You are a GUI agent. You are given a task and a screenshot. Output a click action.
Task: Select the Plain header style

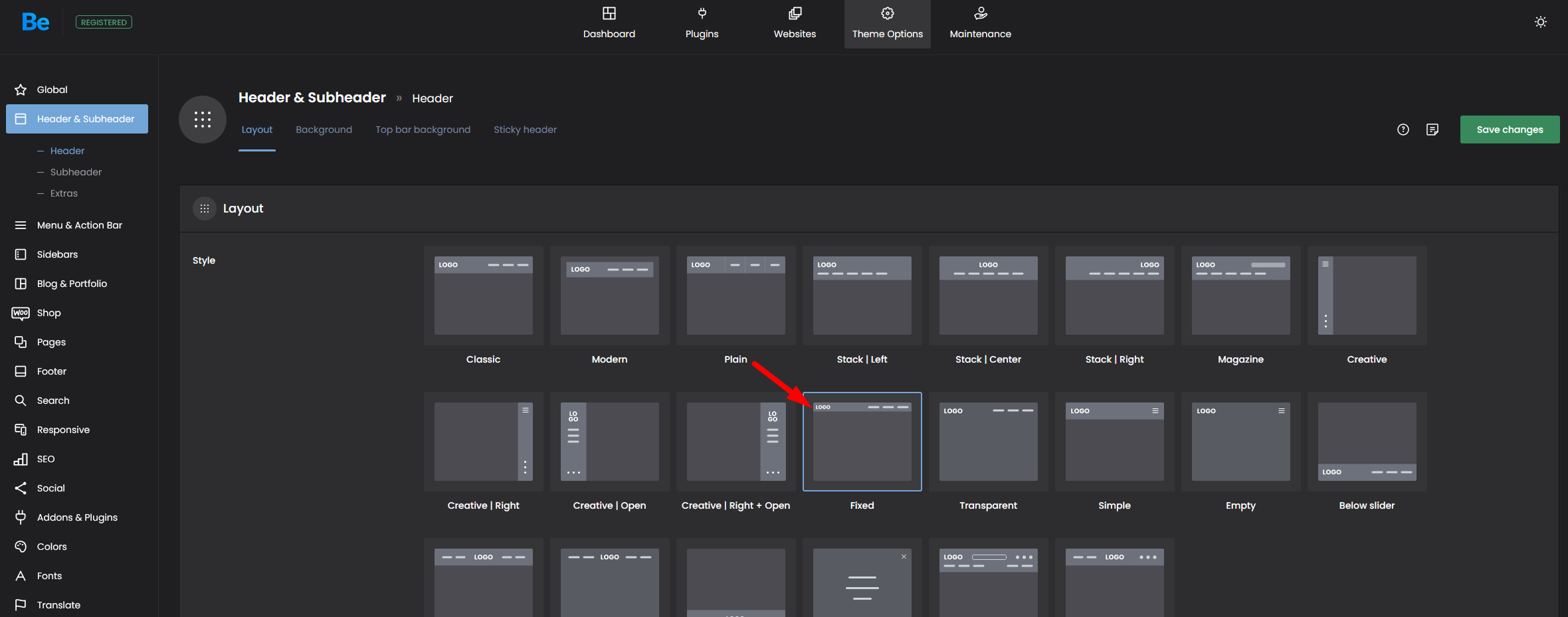[736, 296]
